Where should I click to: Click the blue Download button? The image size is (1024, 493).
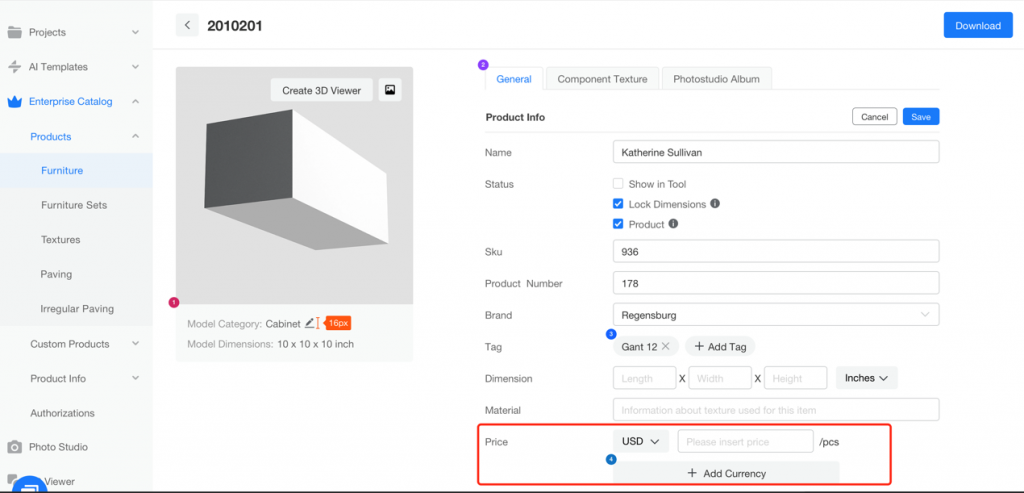coord(977,26)
